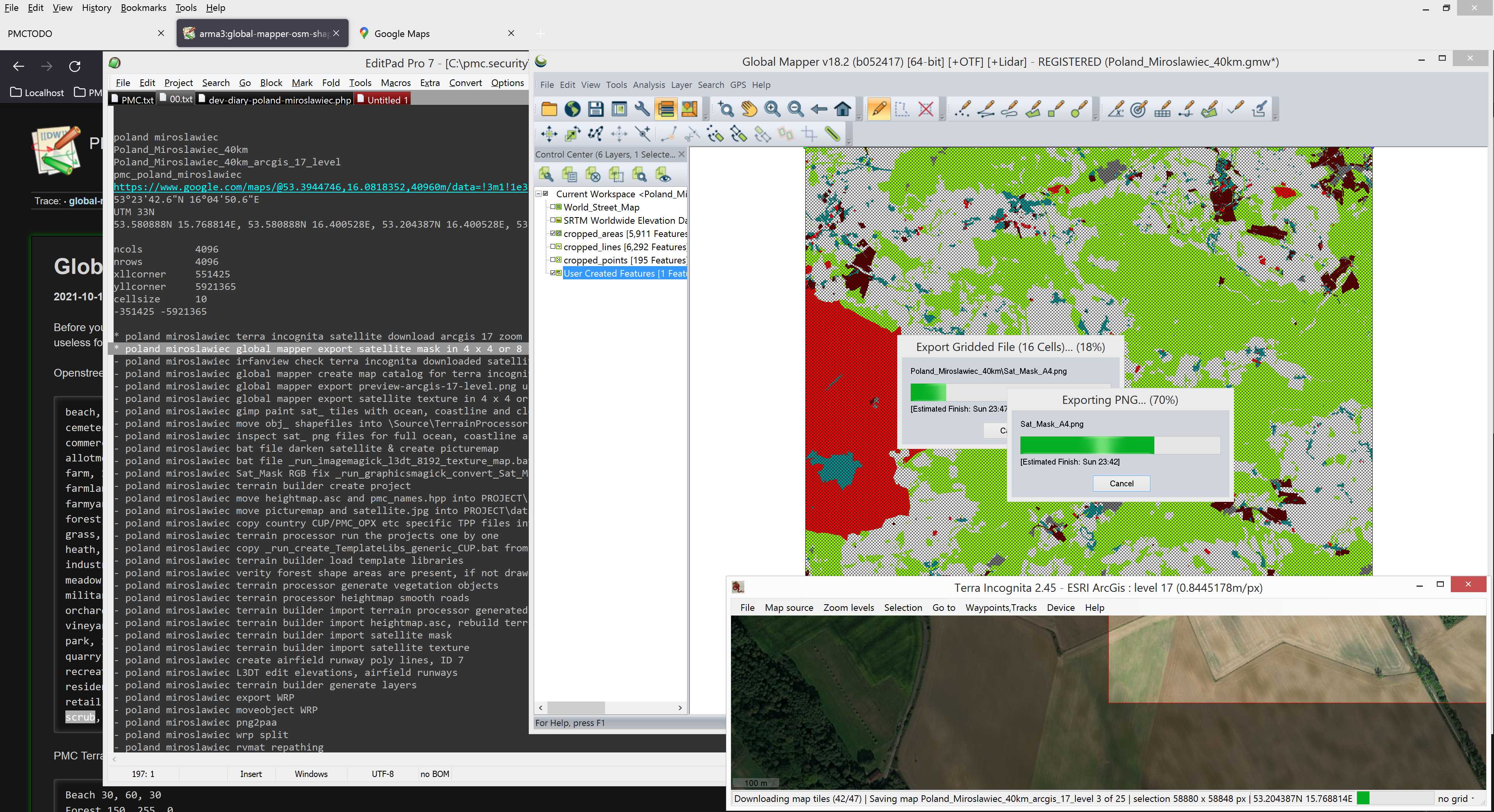Image resolution: width=1494 pixels, height=812 pixels.
Task: Select the Zoom tool magnifier with plus cursor
Action: pyautogui.click(x=726, y=109)
